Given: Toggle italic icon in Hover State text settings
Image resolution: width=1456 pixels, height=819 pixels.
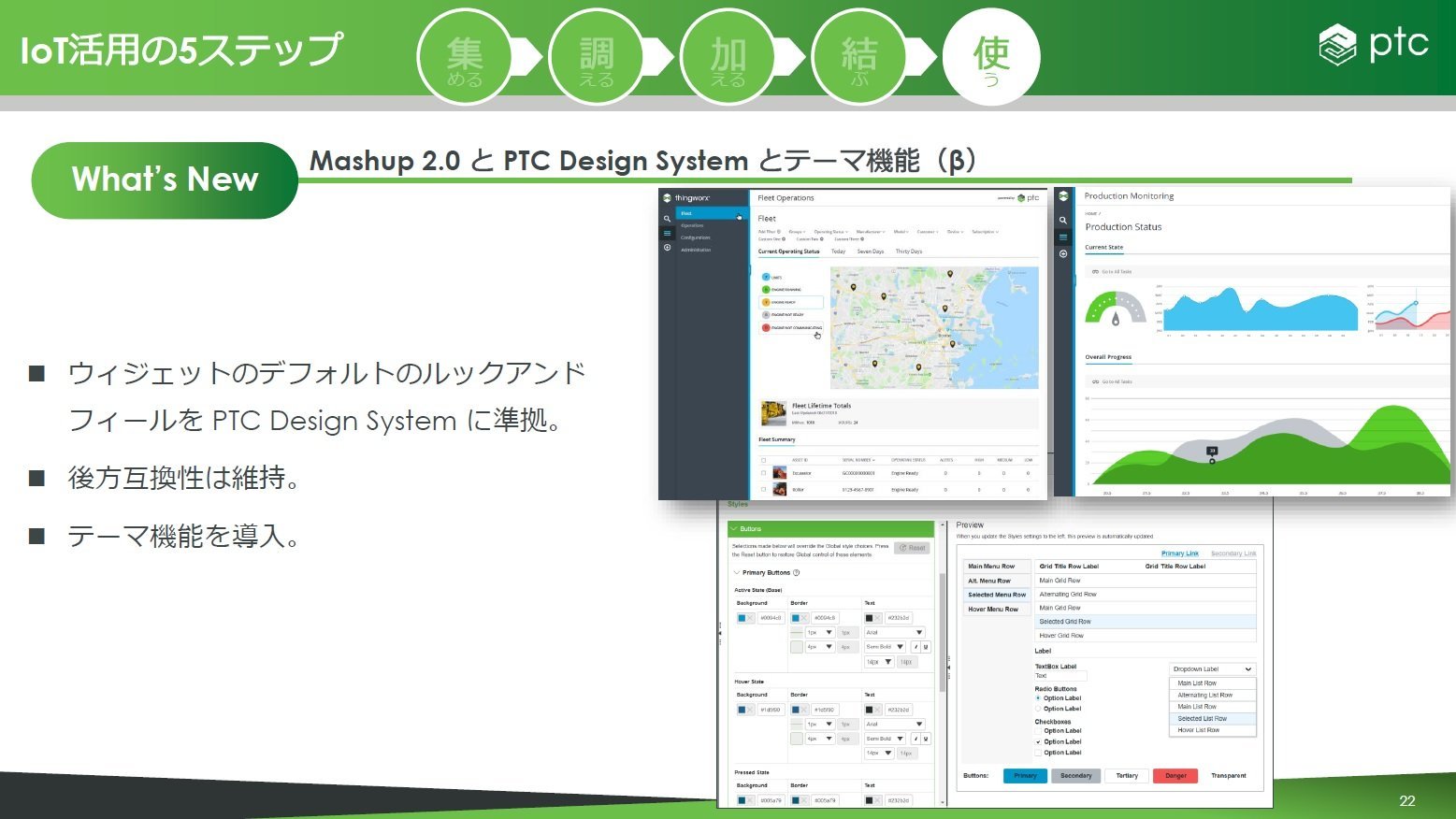Looking at the screenshot, I should [x=915, y=739].
